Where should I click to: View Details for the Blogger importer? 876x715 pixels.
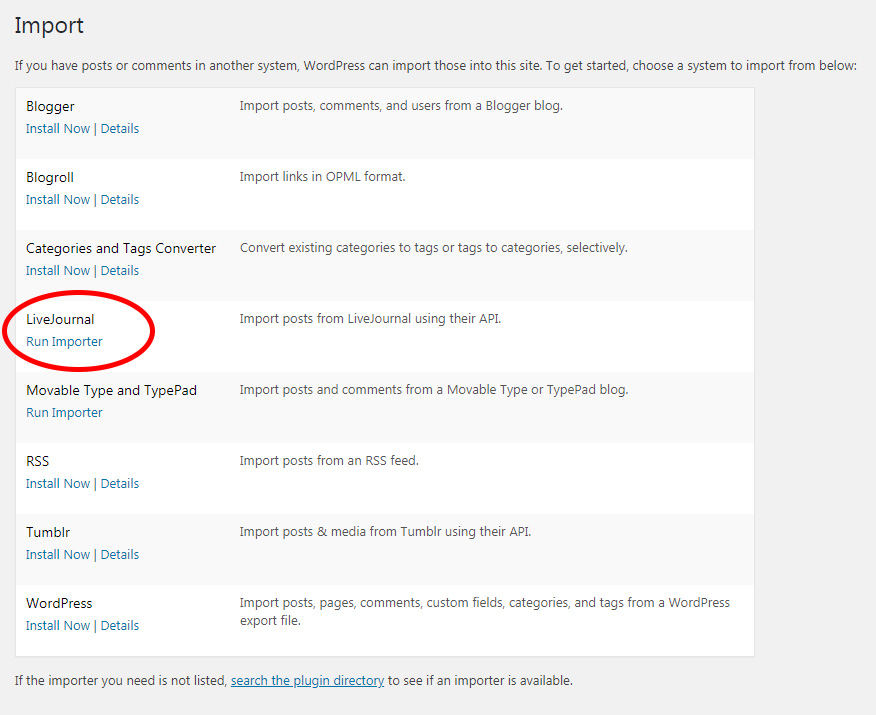(119, 128)
